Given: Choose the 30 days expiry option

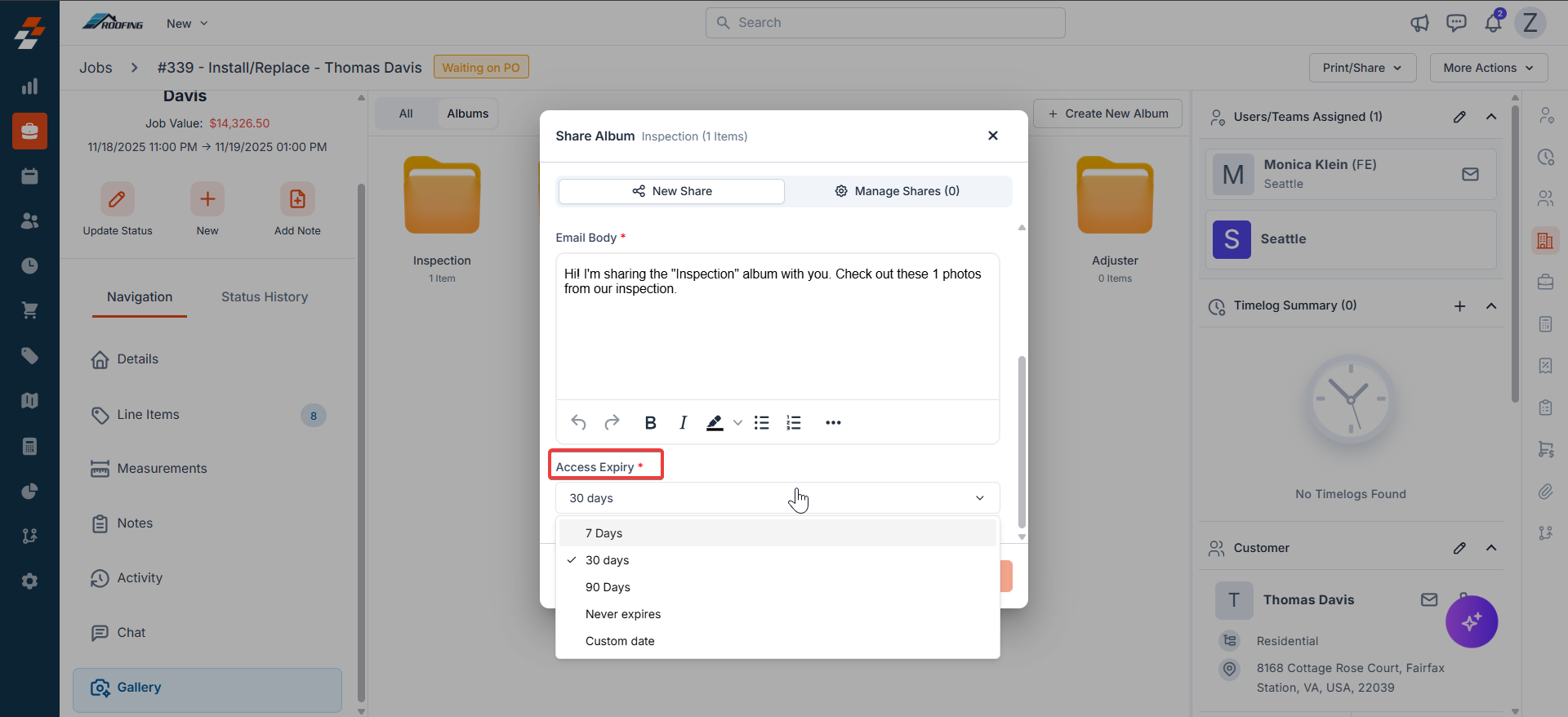Looking at the screenshot, I should 777,560.
